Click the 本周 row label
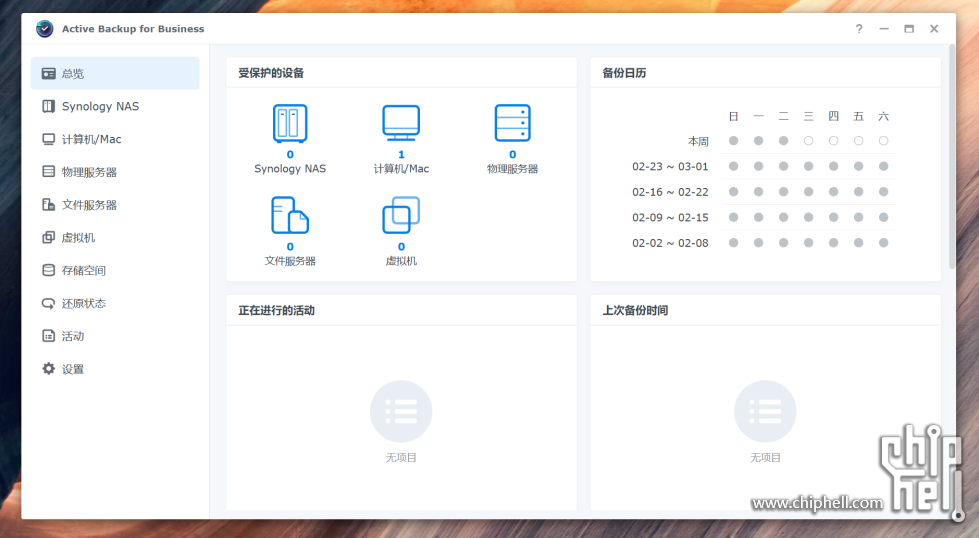The height and width of the screenshot is (538, 979). pyautogui.click(x=698, y=142)
